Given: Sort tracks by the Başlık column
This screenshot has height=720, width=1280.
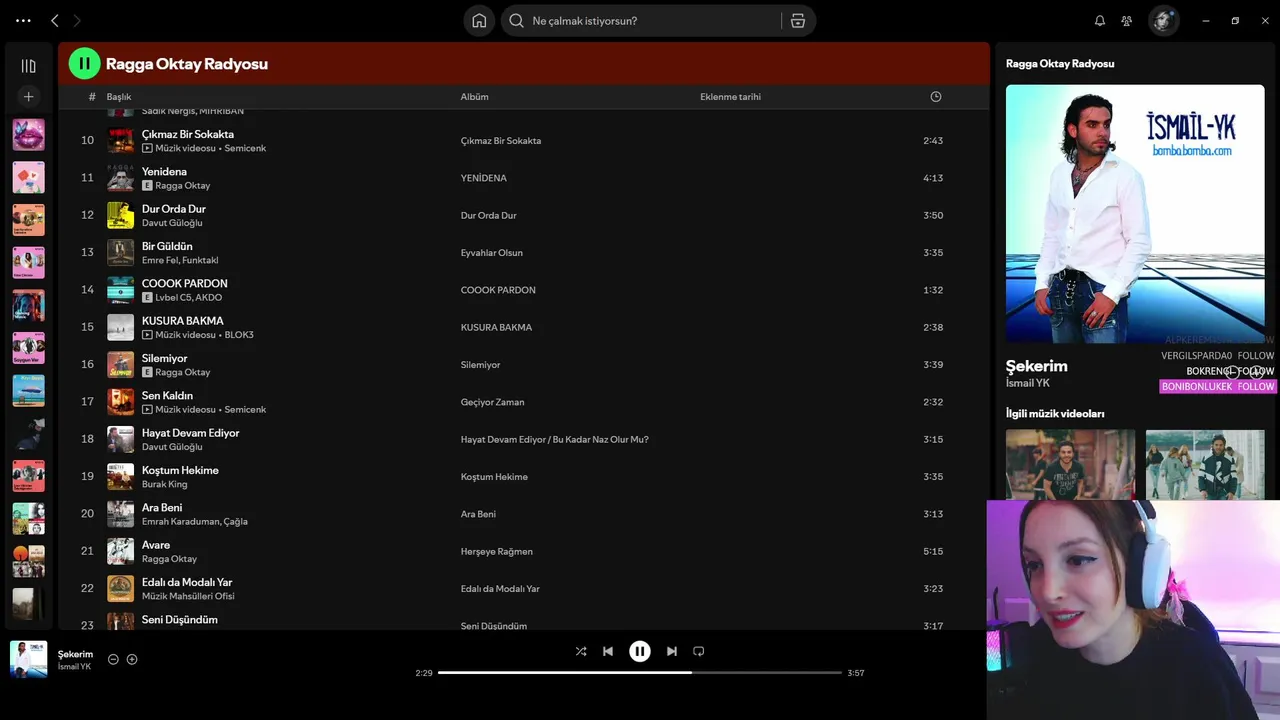Looking at the screenshot, I should (119, 97).
